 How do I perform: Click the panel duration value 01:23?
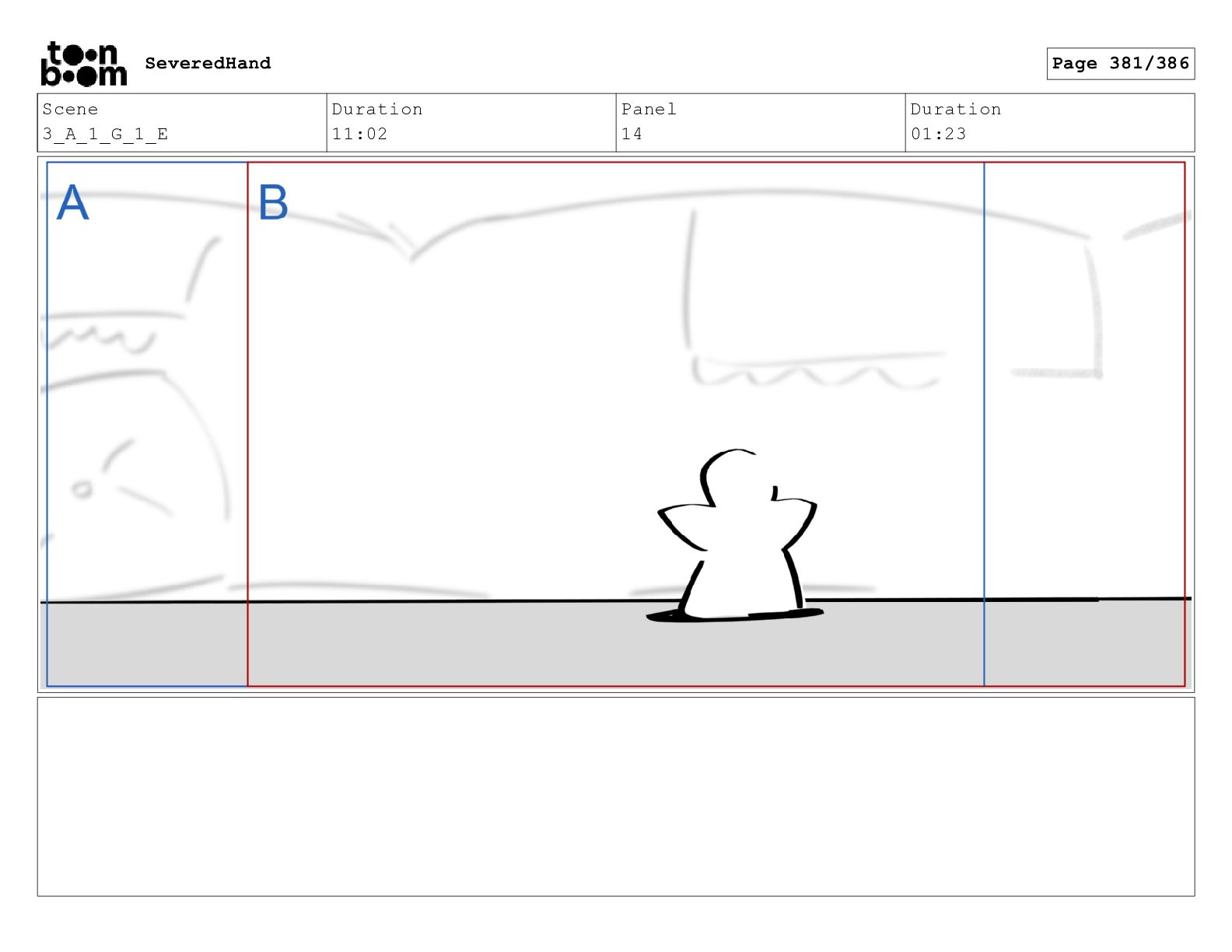click(938, 134)
